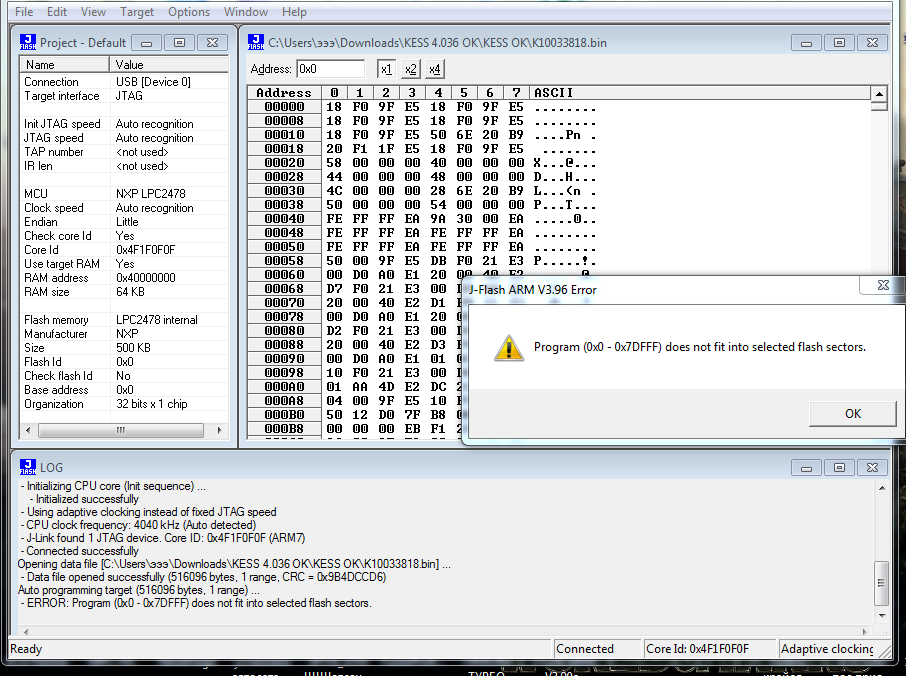
Task: Open the Edit menu
Action: click(x=57, y=12)
